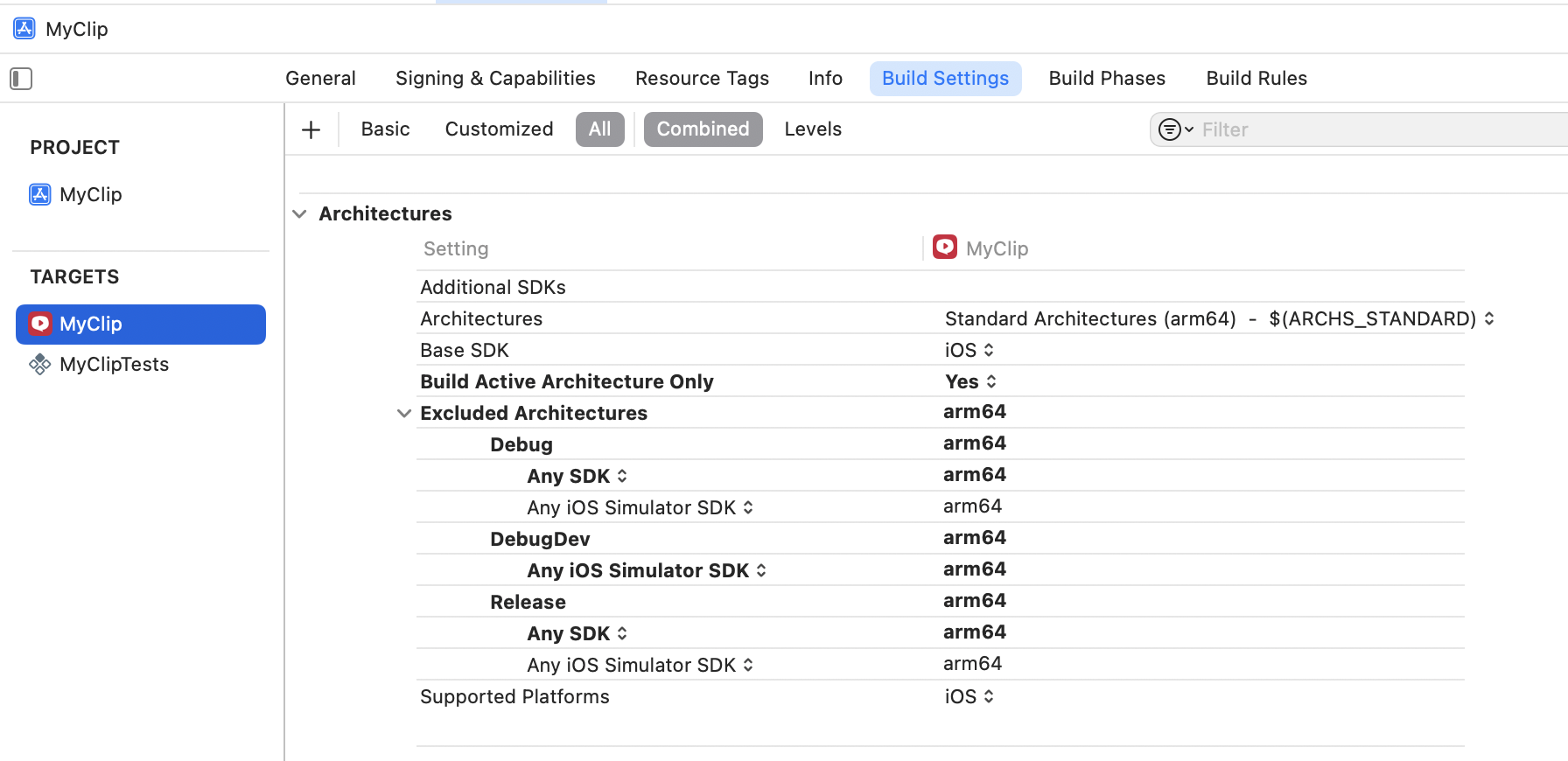Switch to Levels view
Screen dimensions: 1568x761
[813, 129]
